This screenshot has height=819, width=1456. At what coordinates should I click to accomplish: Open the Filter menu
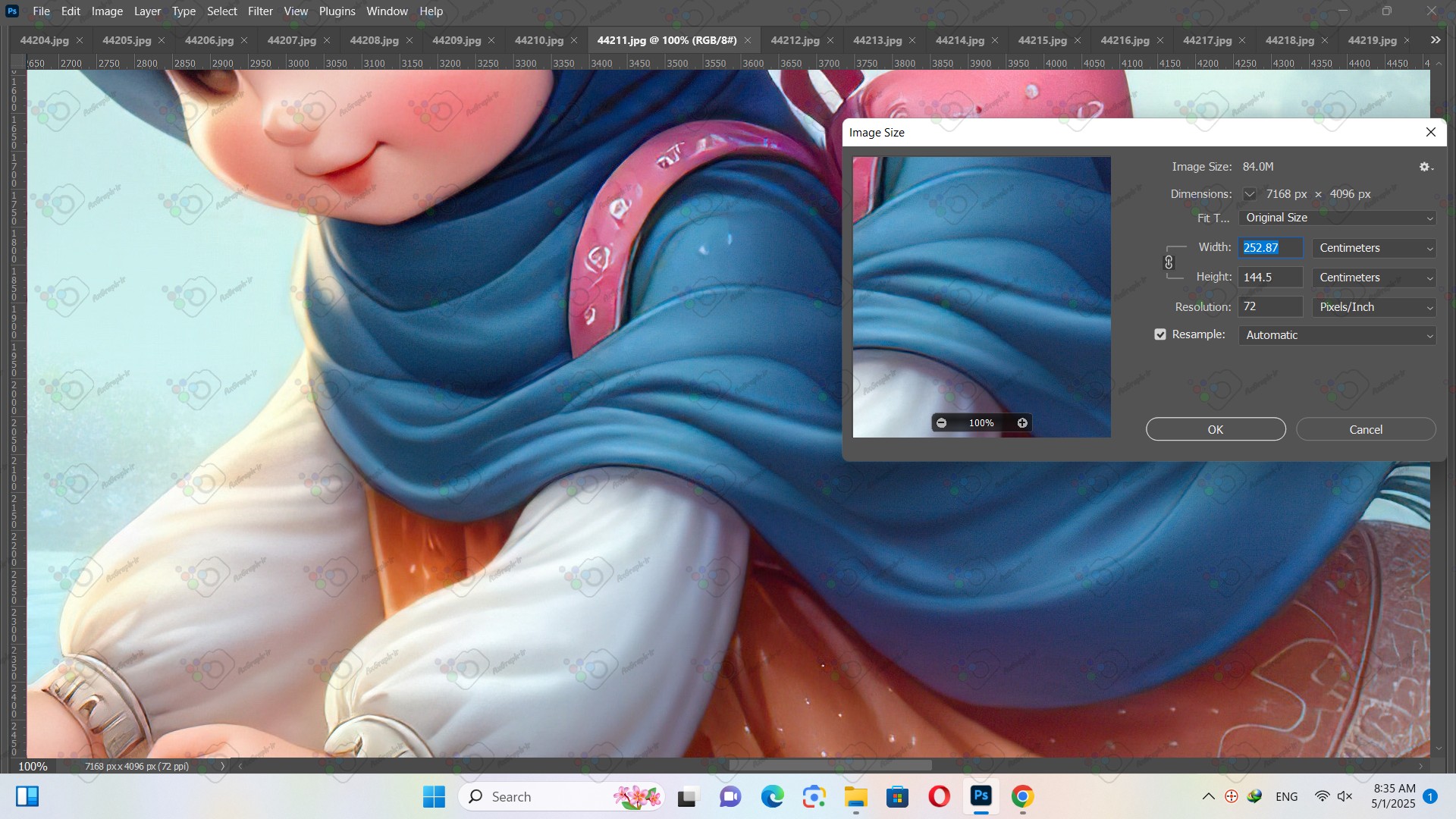(x=260, y=11)
